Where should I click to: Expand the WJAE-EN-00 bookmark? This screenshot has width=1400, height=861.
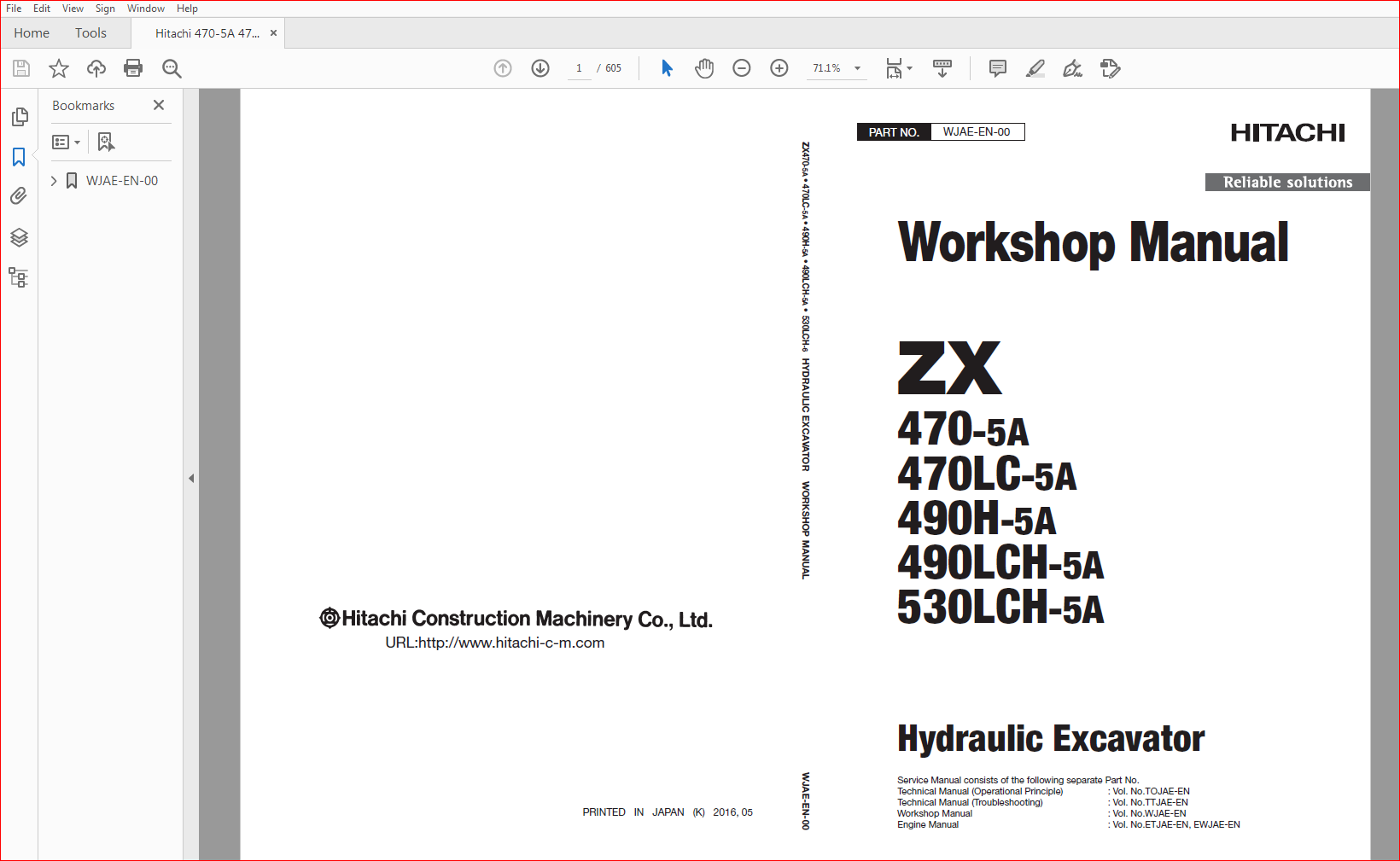(54, 181)
